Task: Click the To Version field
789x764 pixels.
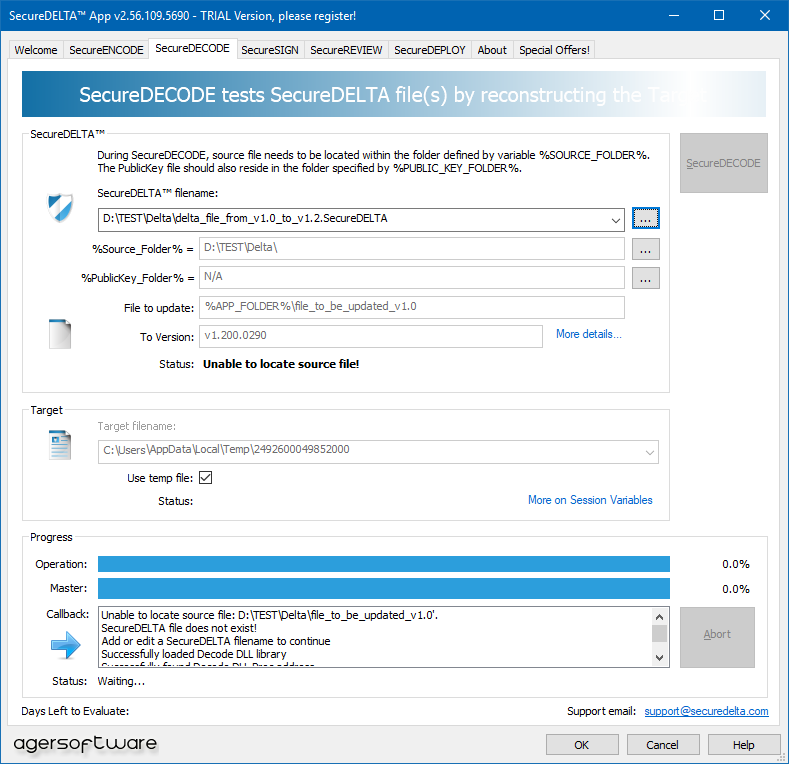Action: click(x=371, y=336)
